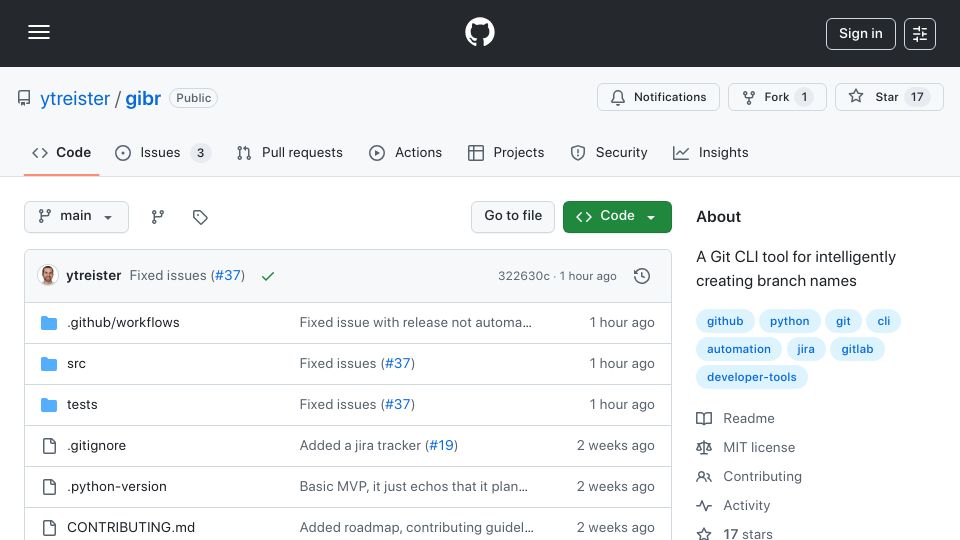Click the src folder icon
This screenshot has height=540, width=960.
tap(49, 364)
